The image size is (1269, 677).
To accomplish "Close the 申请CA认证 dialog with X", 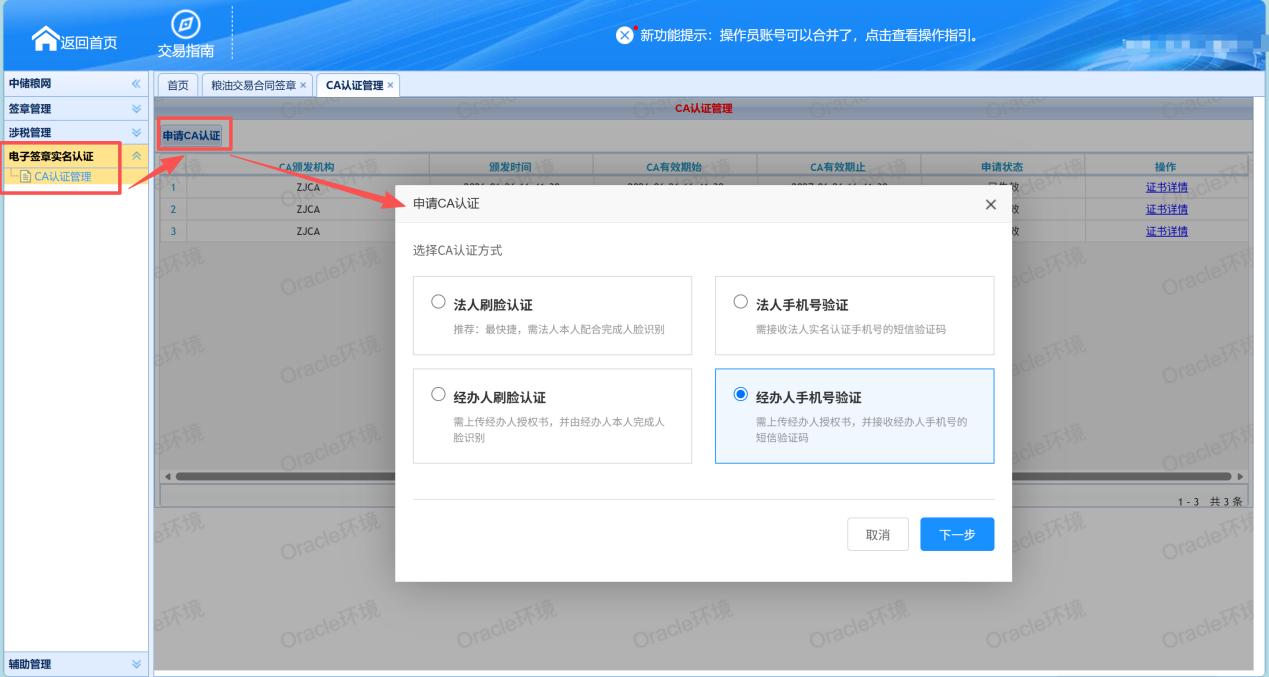I will click(991, 204).
